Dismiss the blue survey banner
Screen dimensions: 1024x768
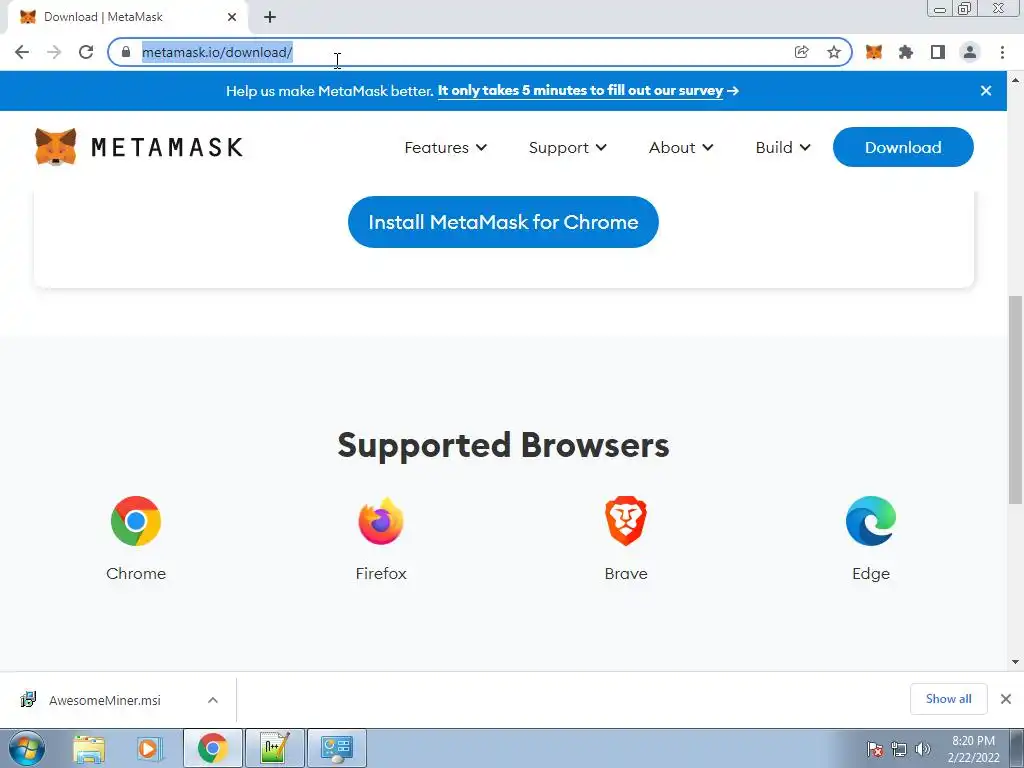point(986,91)
